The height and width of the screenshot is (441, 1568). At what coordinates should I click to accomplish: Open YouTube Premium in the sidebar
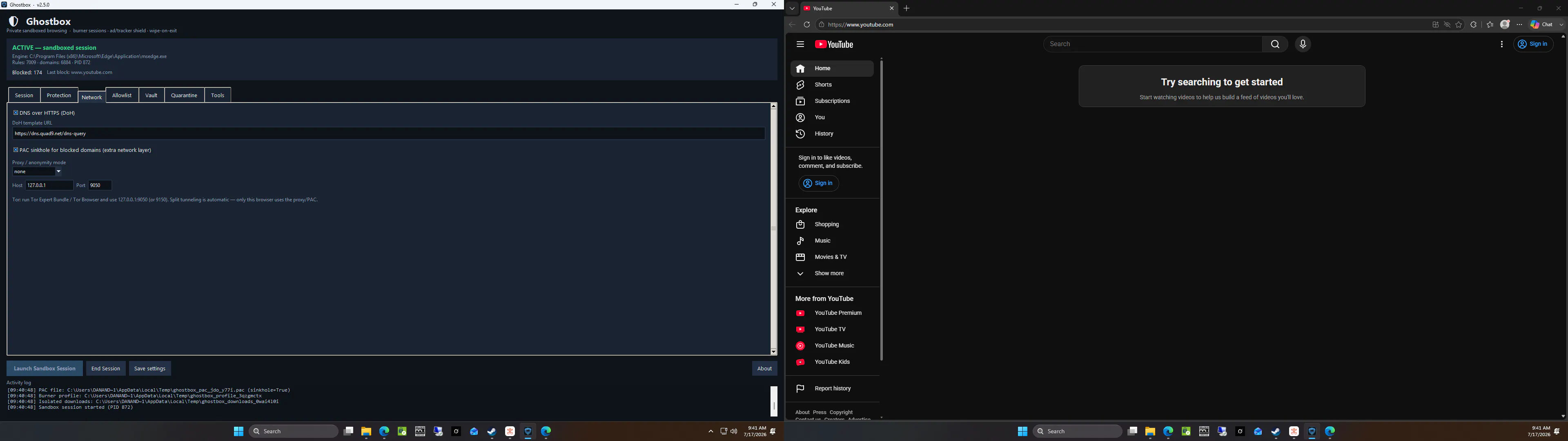[831, 313]
